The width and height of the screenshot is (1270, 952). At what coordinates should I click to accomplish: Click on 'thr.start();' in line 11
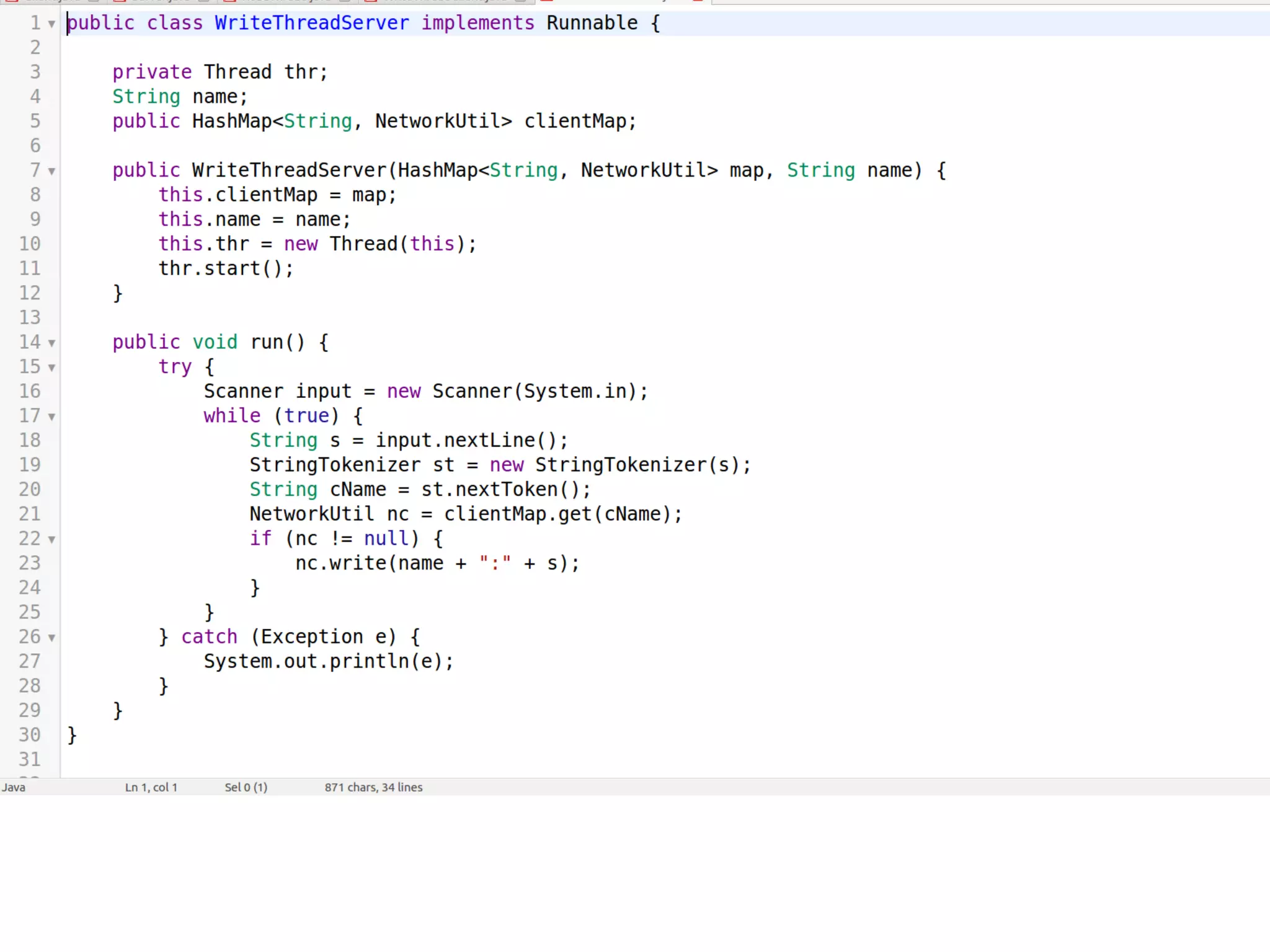click(x=226, y=268)
